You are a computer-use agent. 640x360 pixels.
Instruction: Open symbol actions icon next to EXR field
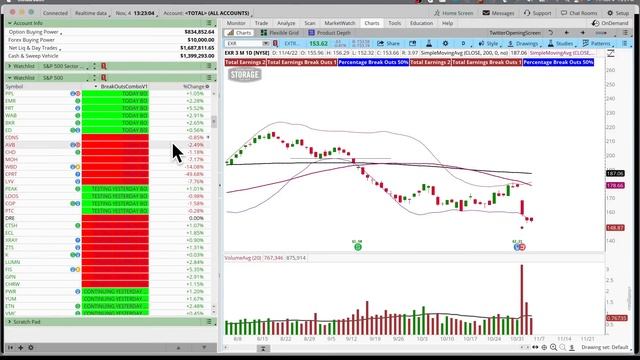click(x=276, y=43)
